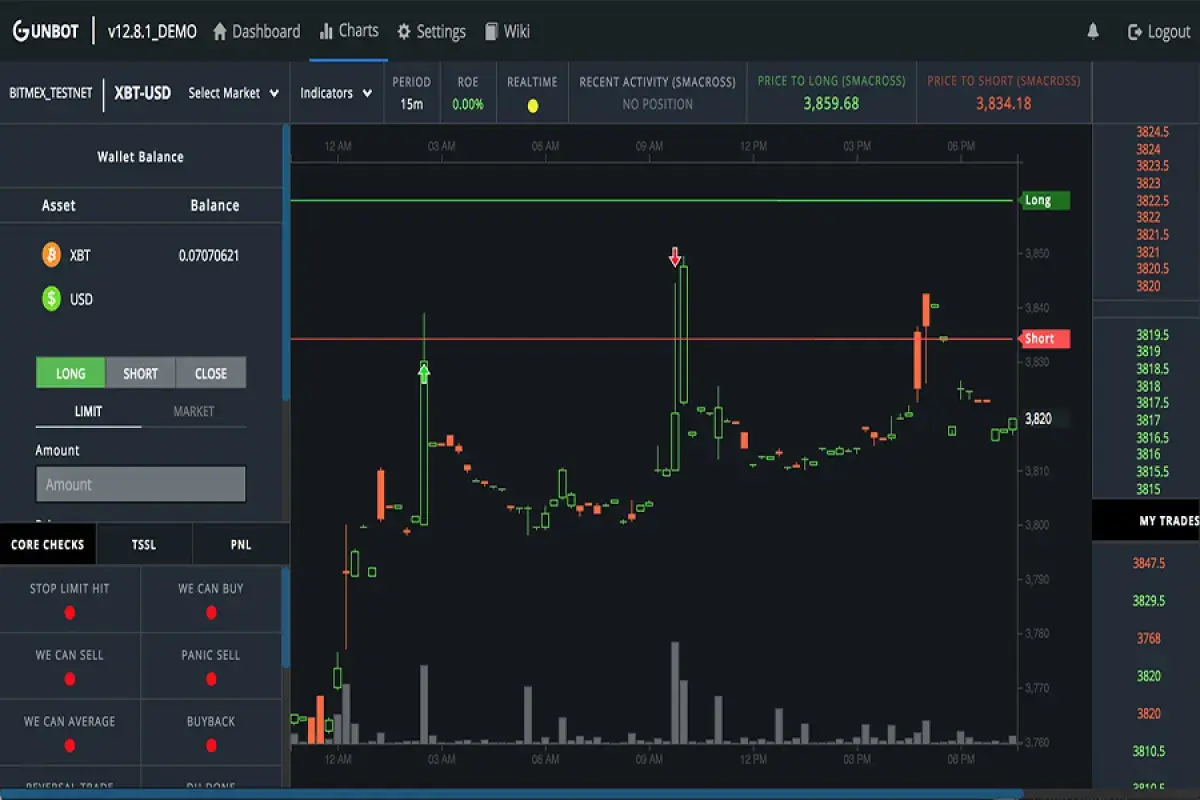Image resolution: width=1200 pixels, height=800 pixels.
Task: Click the PANIC SELL status light
Action: coord(211,680)
